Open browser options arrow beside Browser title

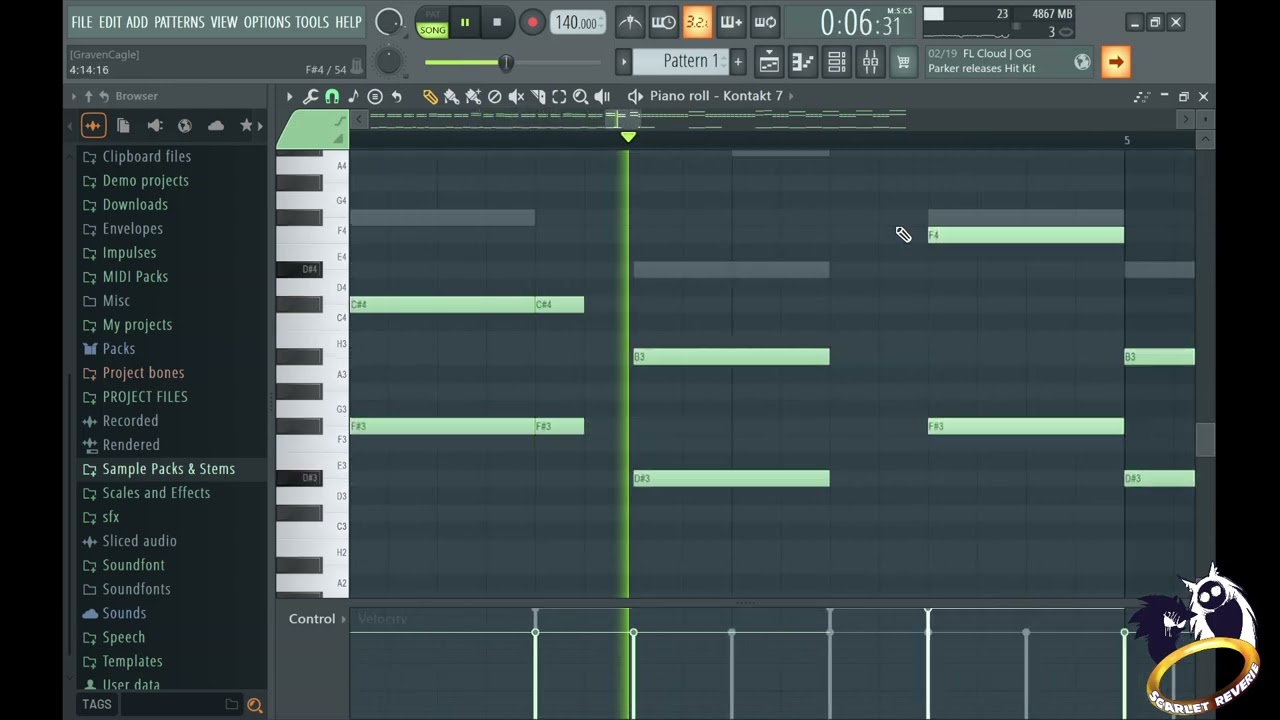pos(74,96)
